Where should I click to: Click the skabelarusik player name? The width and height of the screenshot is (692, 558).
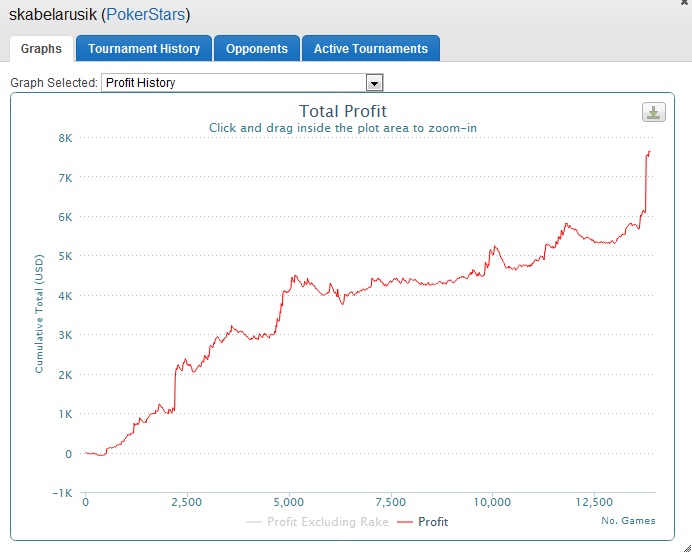(53, 15)
